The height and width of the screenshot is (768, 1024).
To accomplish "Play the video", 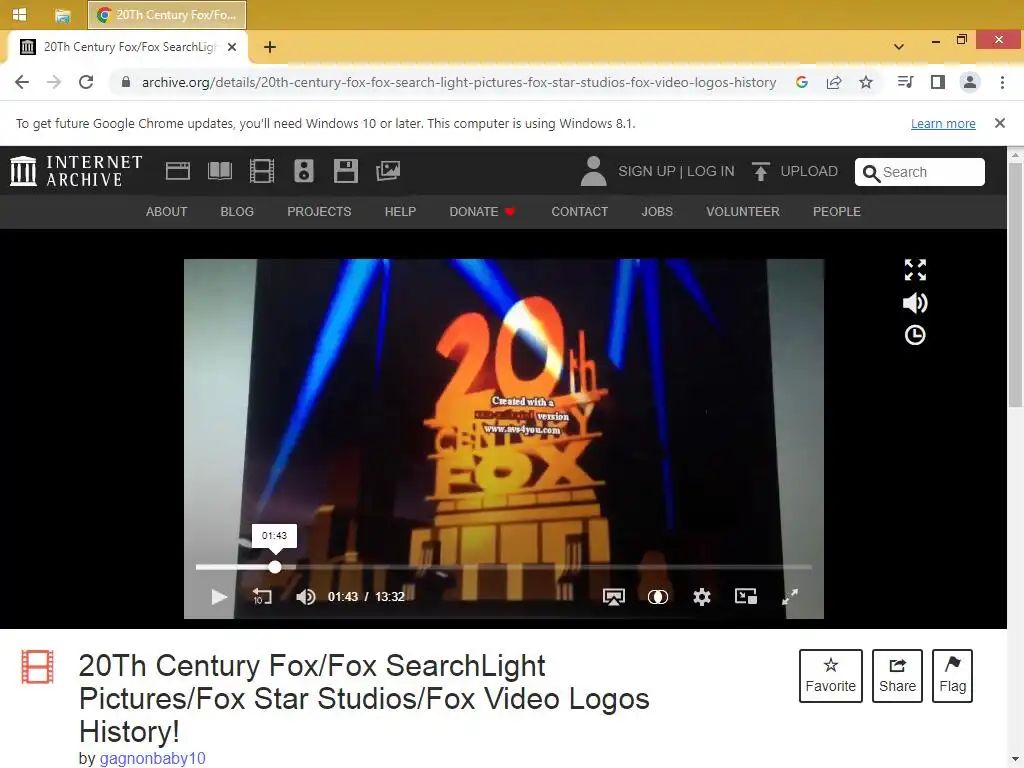I will [219, 597].
